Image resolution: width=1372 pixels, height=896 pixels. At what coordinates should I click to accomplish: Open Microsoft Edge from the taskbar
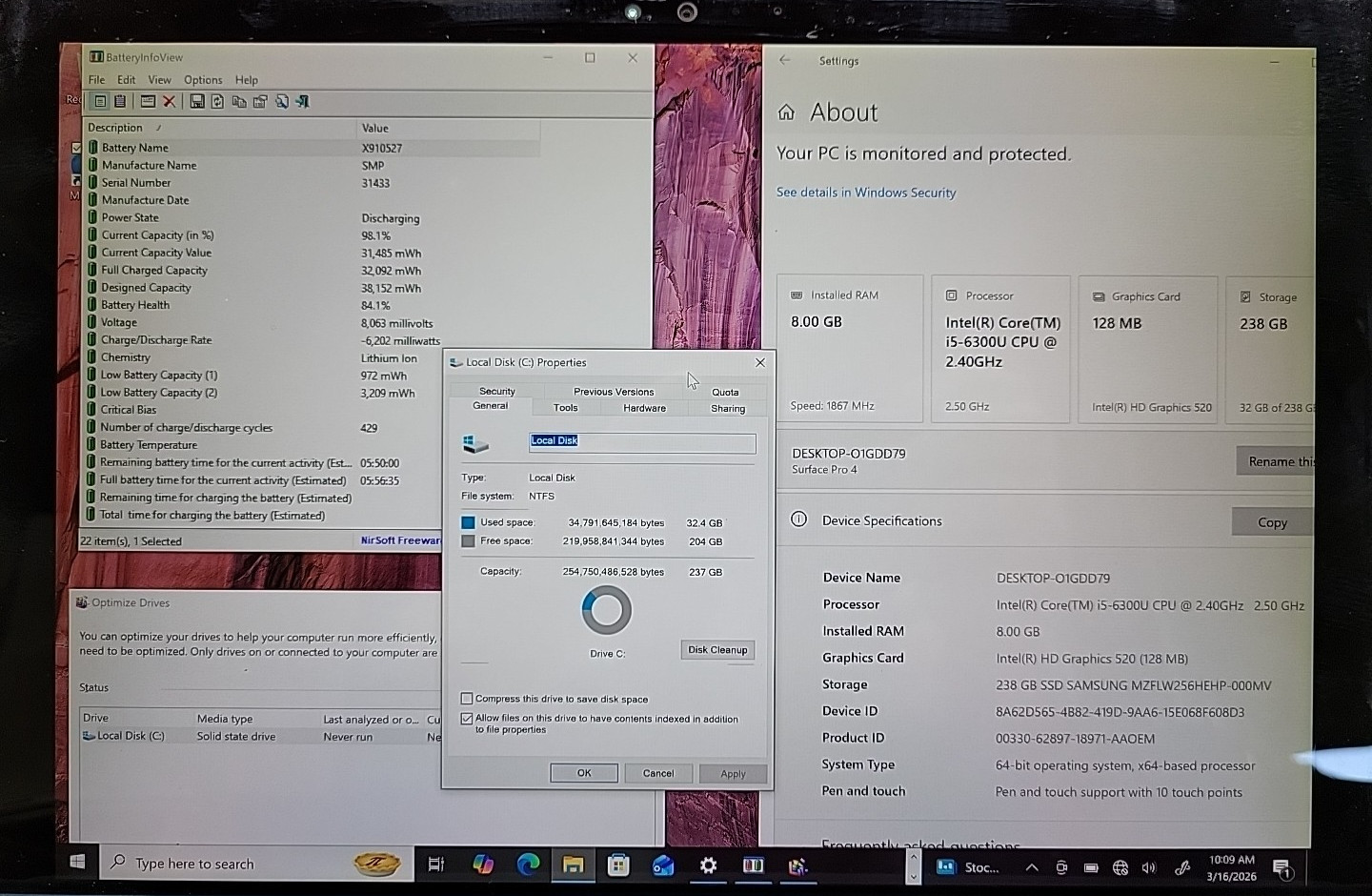coord(528,865)
